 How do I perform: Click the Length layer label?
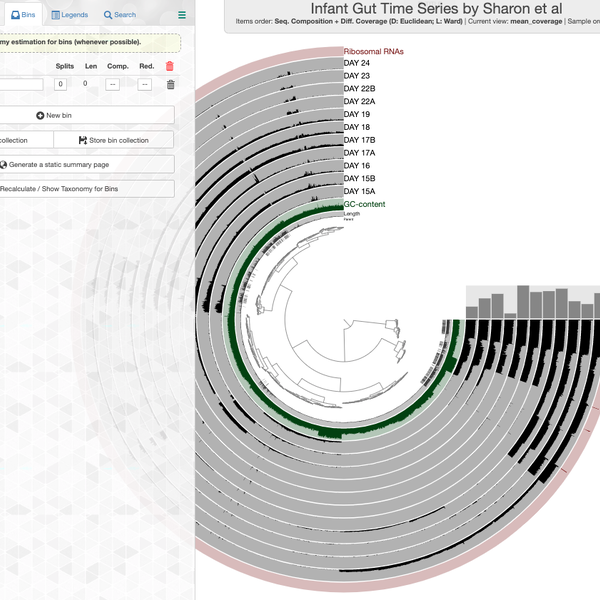pos(352,214)
